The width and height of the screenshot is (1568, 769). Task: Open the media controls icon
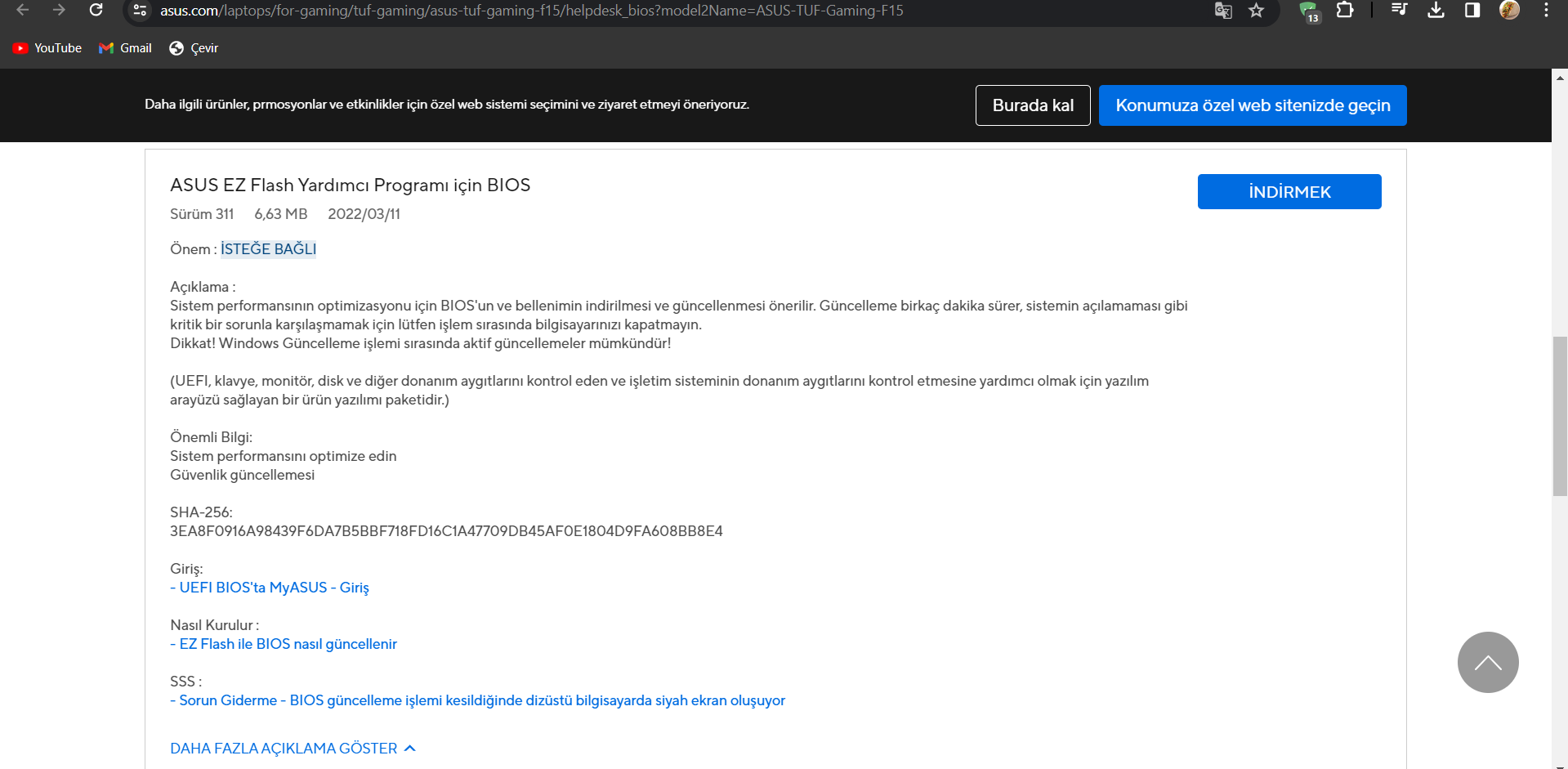point(1399,10)
